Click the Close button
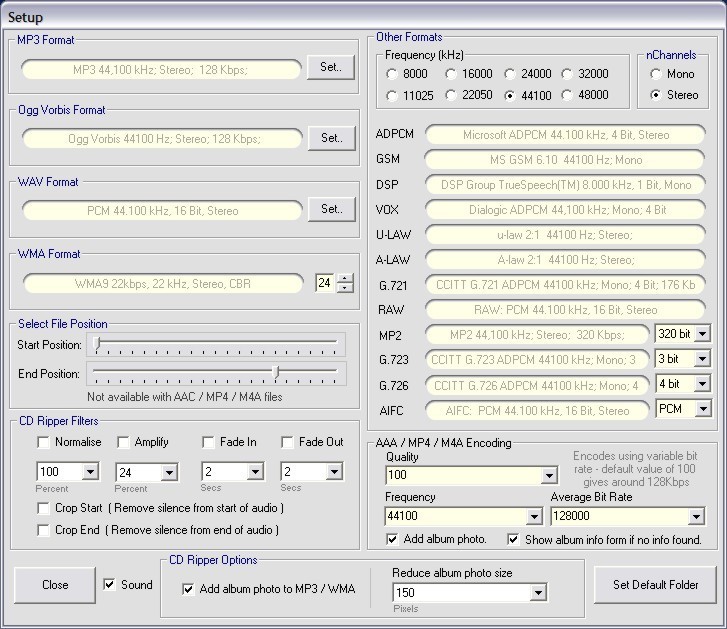727x629 pixels. [55, 585]
